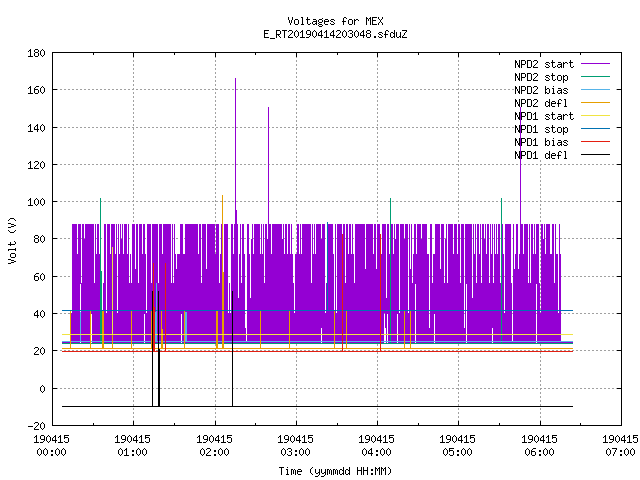Screen dimensions: 640x480
Task: Click the 20 y-axis tick label
Action: pyautogui.click(x=40, y=351)
